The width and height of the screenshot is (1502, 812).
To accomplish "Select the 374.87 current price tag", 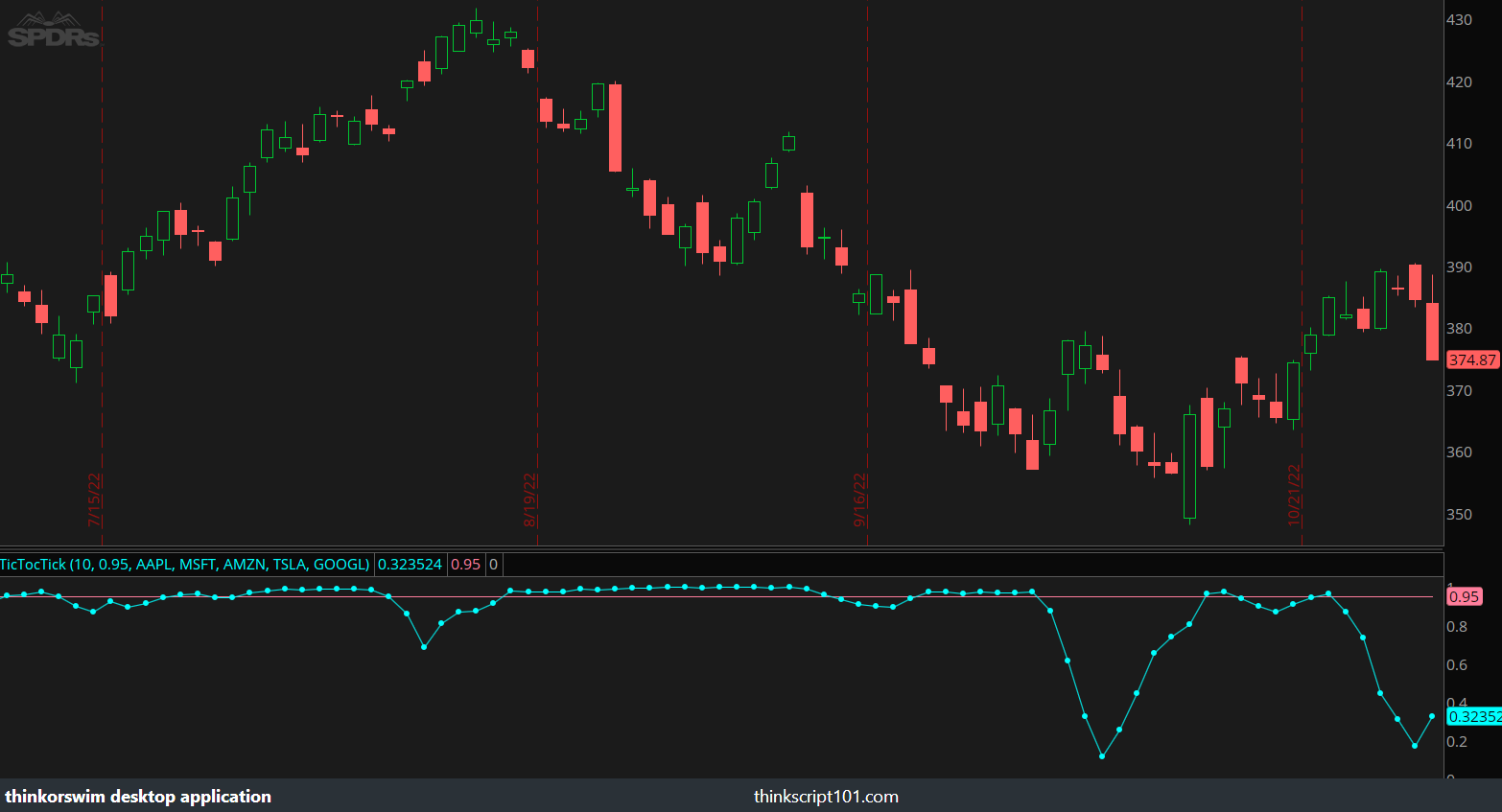I will click(x=1472, y=360).
